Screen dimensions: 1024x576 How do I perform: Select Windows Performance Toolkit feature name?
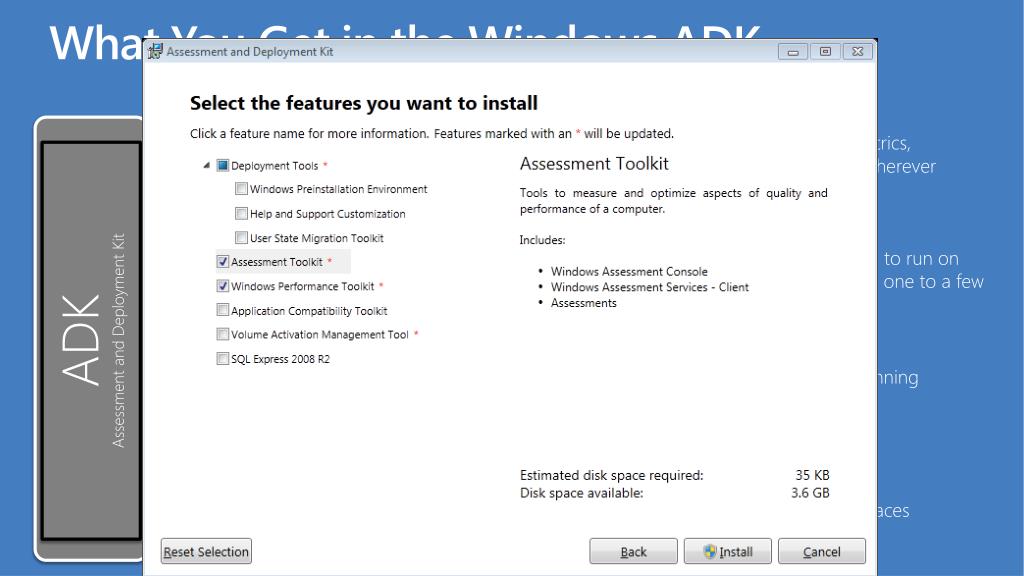click(302, 287)
